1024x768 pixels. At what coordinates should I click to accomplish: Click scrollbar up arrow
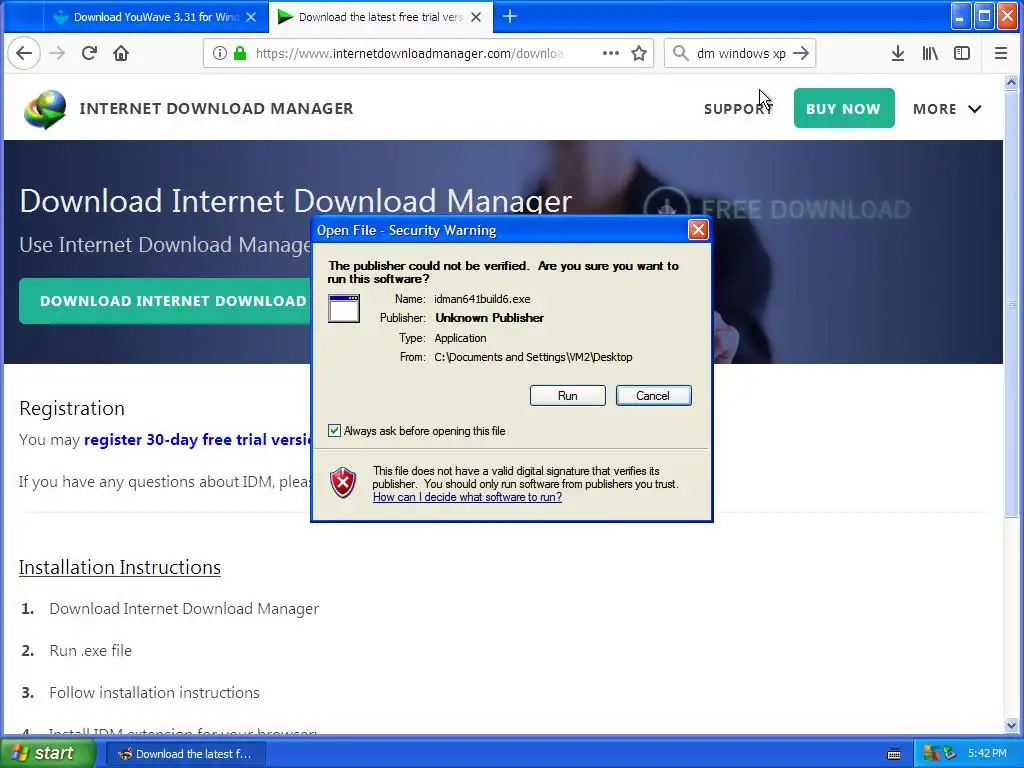pyautogui.click(x=1011, y=82)
